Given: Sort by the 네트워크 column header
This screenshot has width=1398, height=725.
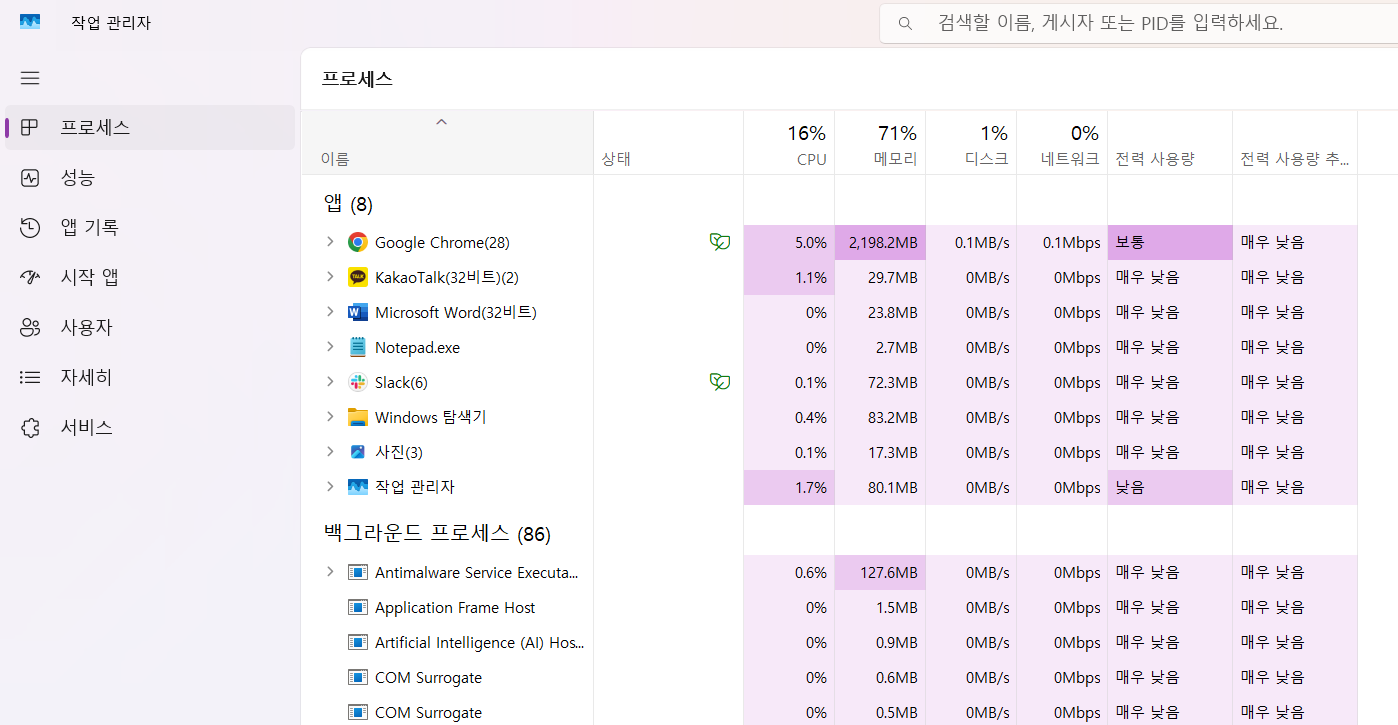Looking at the screenshot, I should click(1062, 143).
